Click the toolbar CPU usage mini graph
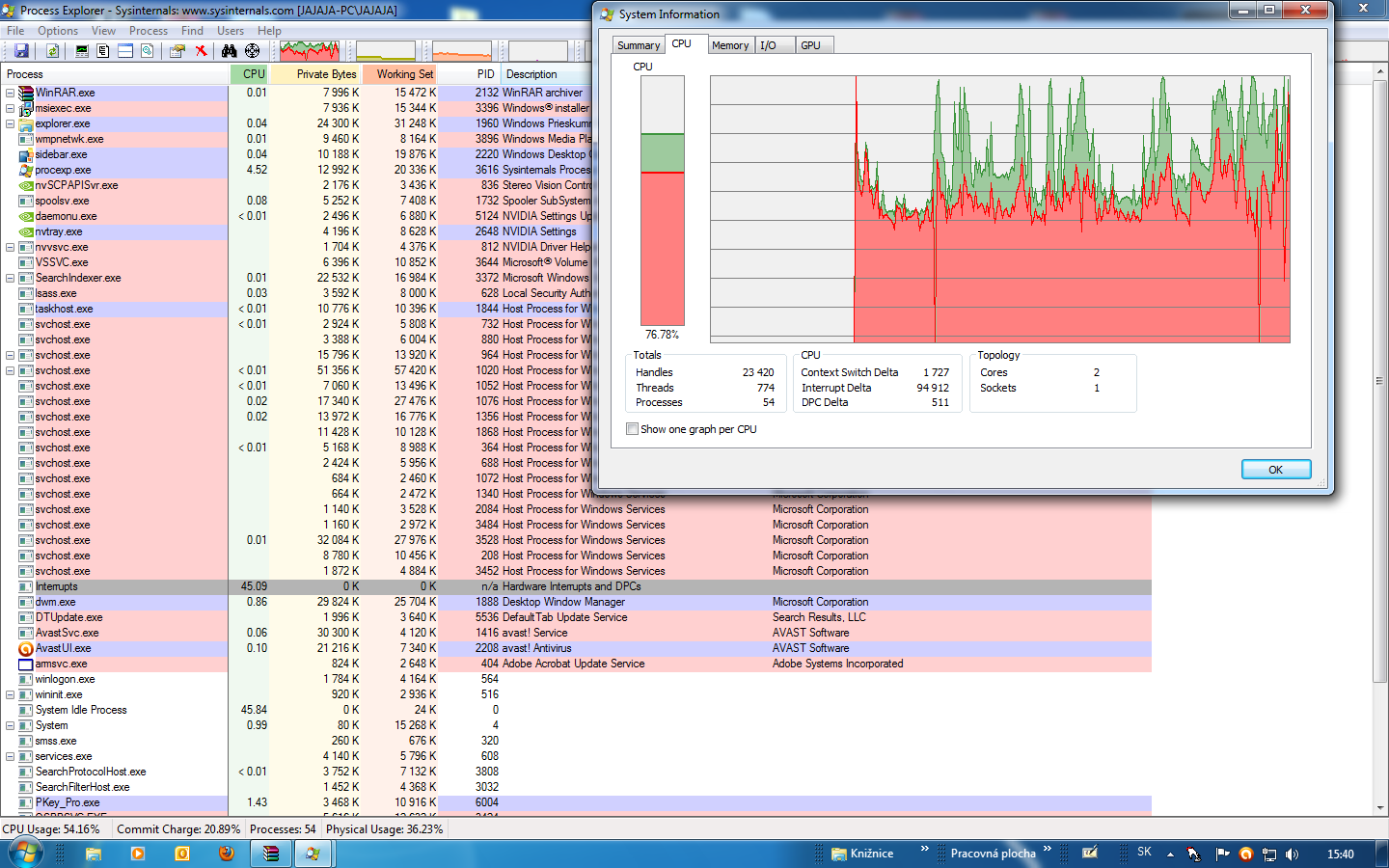This screenshot has height=868, width=1389. 310,51
